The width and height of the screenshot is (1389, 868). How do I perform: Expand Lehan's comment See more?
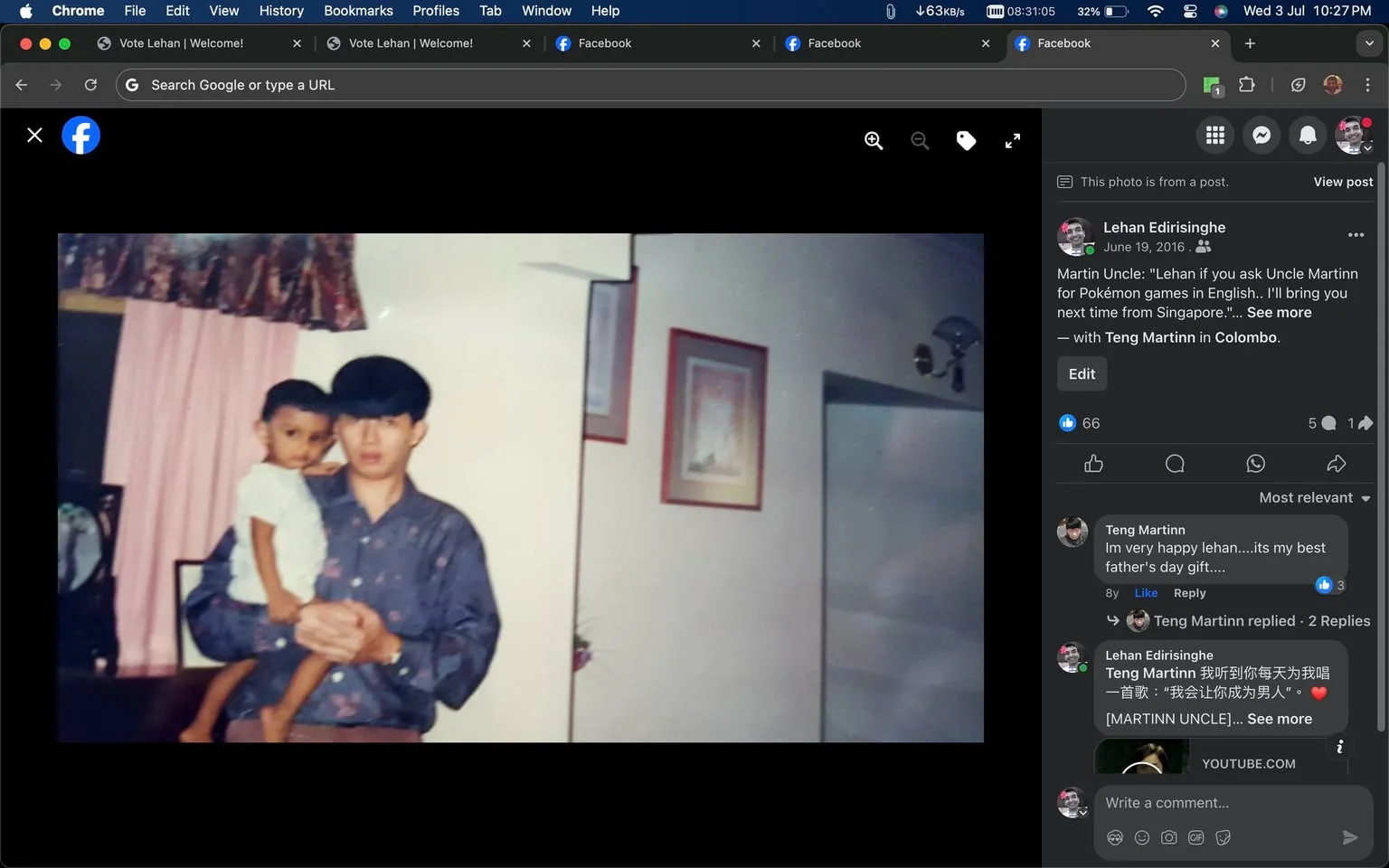1279,719
